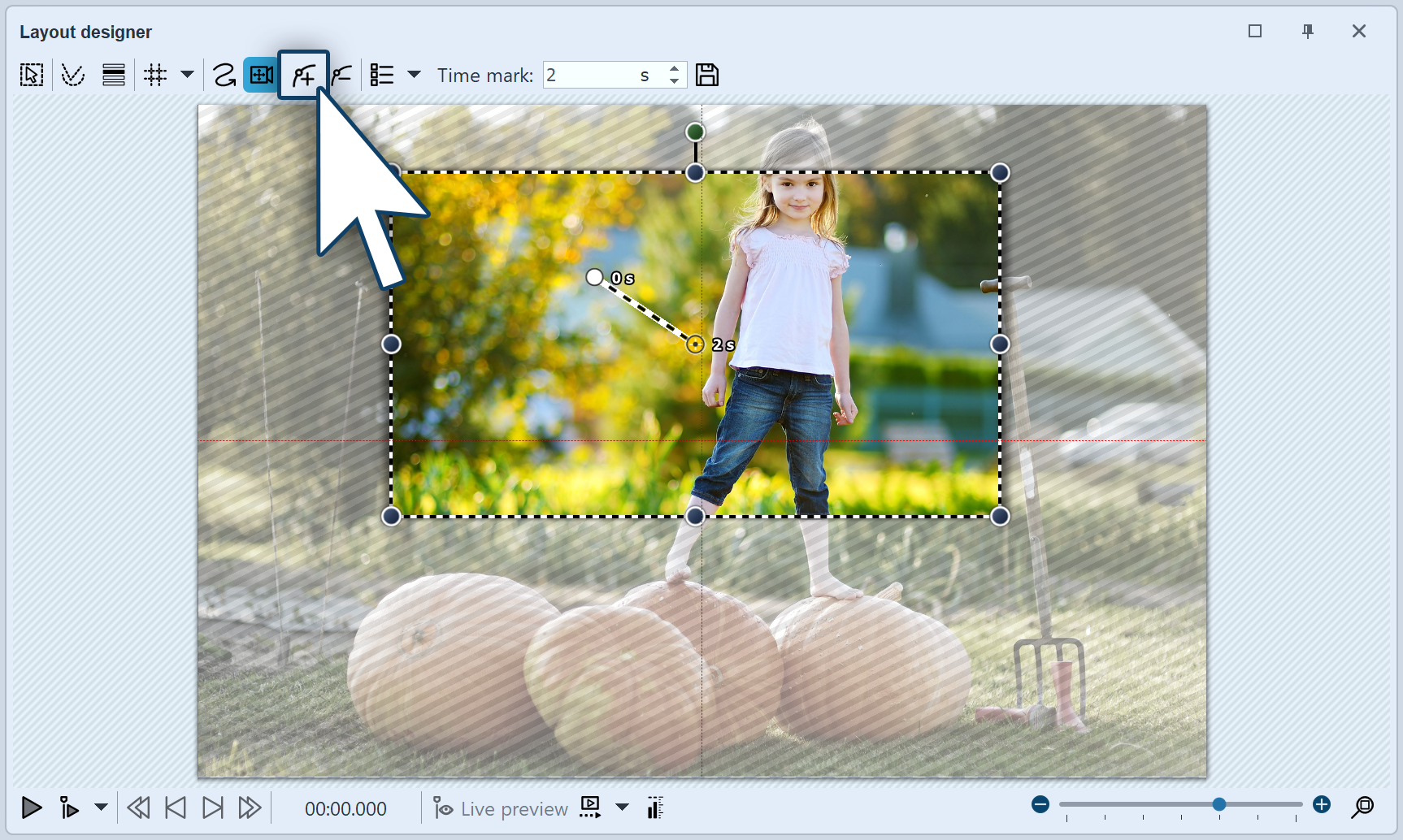
Task: Pin the Layout designer panel
Action: click(x=1308, y=31)
